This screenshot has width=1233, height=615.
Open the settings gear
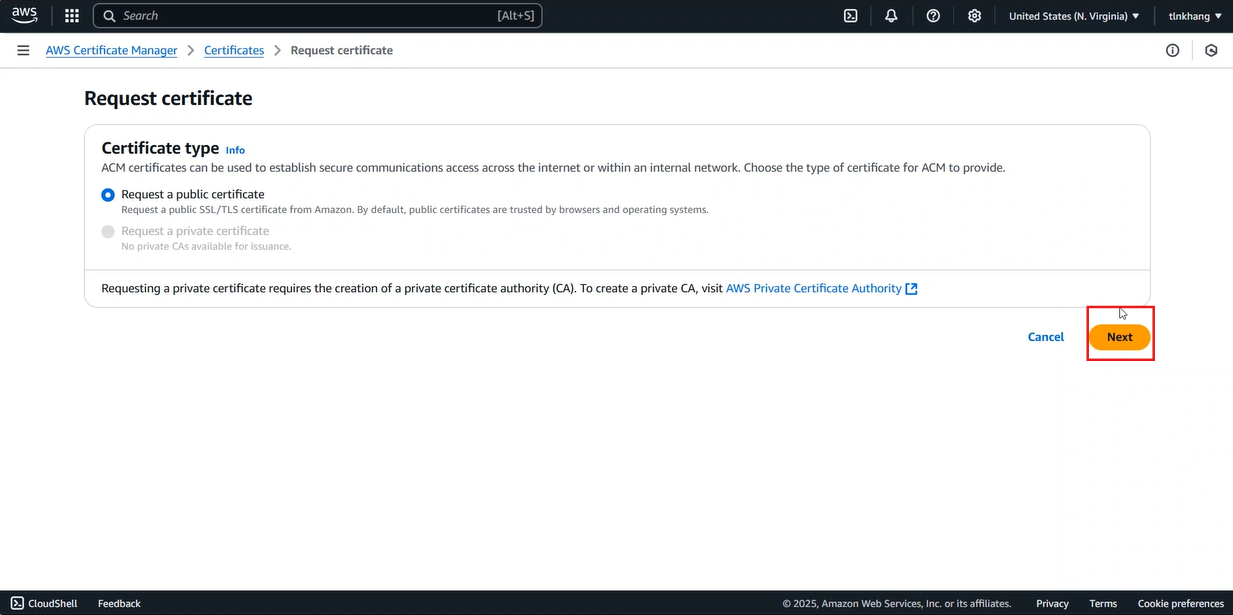tap(975, 16)
